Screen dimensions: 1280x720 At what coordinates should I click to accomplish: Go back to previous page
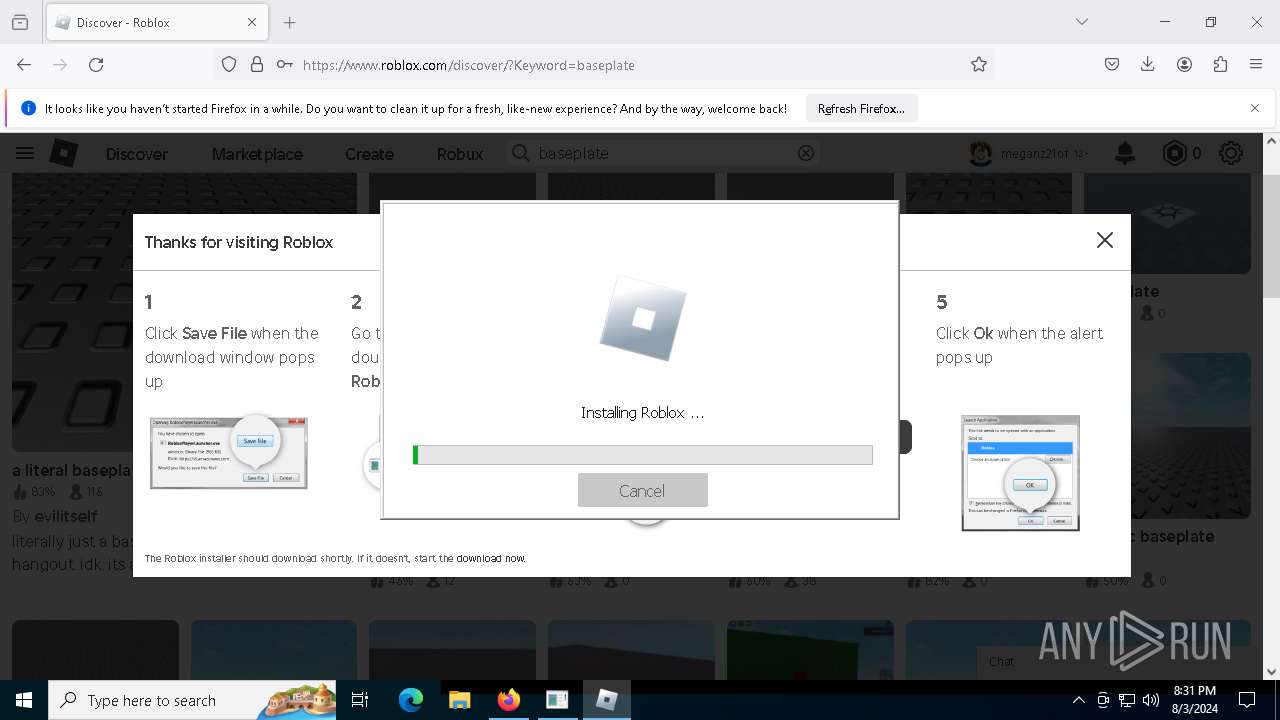click(24, 64)
